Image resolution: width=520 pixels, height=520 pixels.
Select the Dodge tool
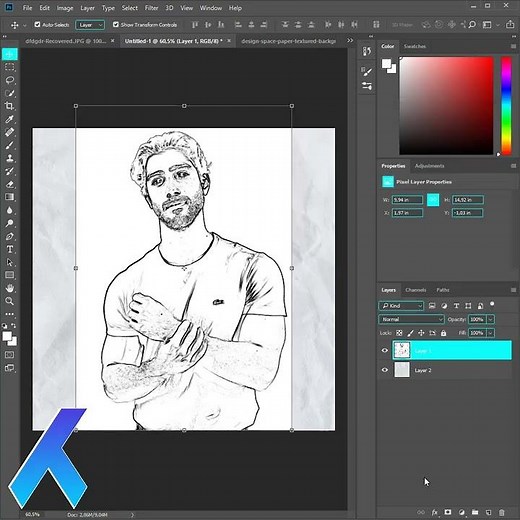10,223
